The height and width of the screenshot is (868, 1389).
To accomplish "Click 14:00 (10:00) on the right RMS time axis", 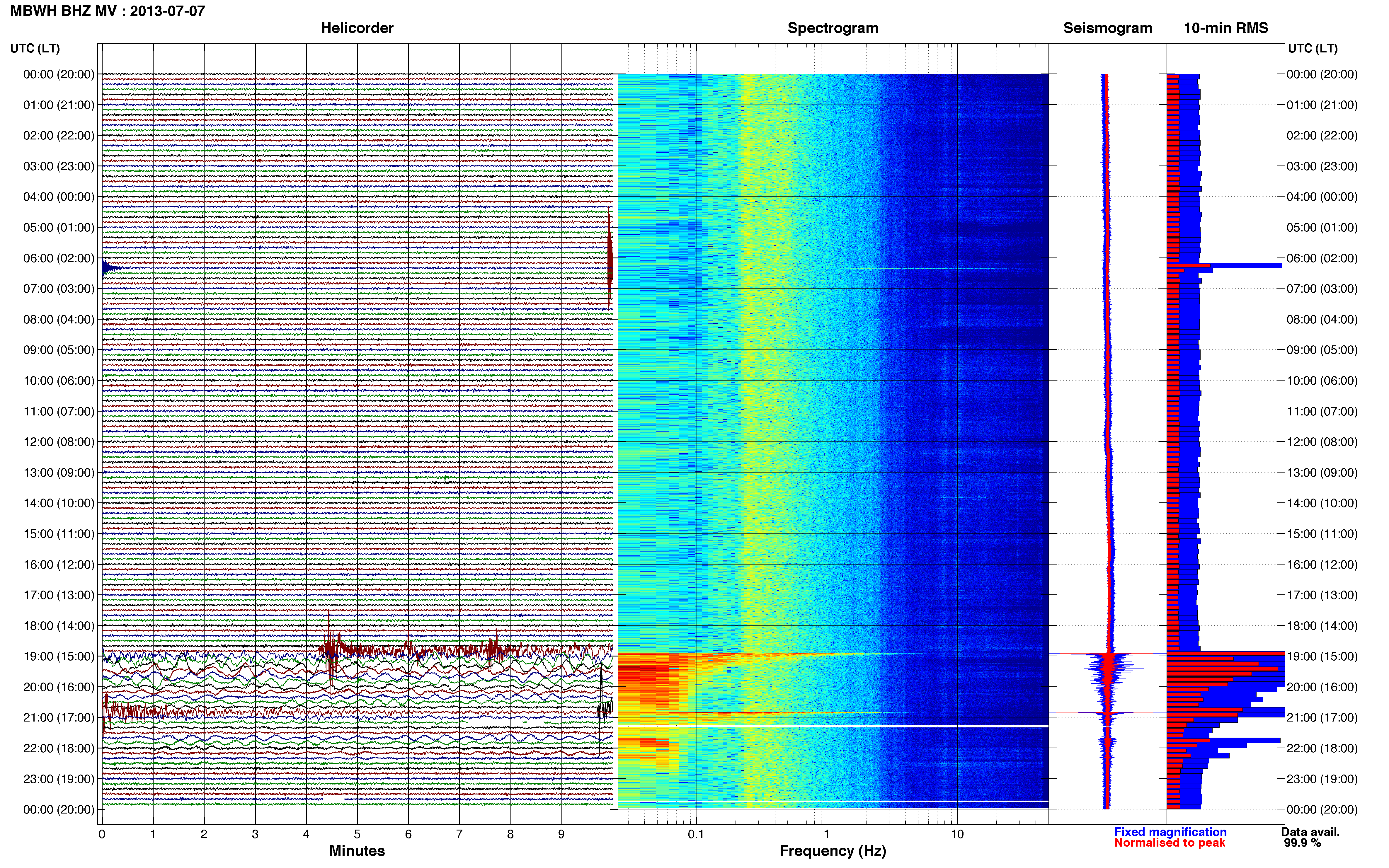I will [x=1322, y=504].
